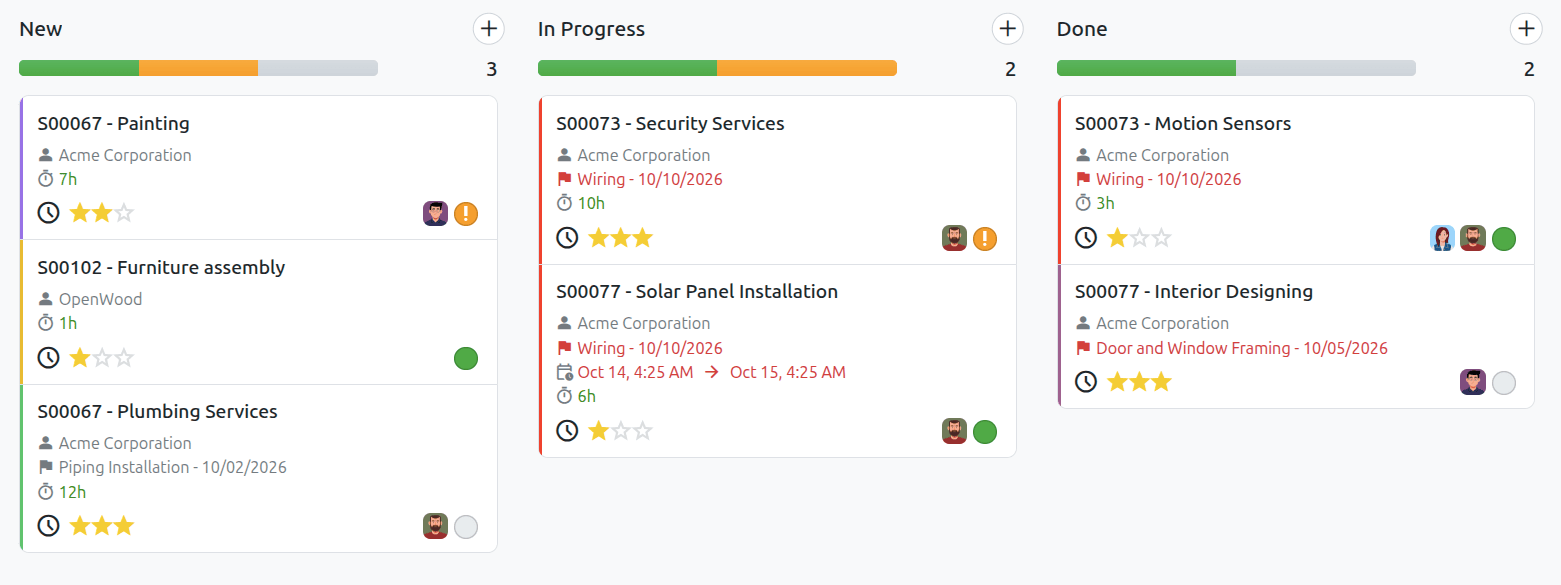Set third star priority on Painting card
The image size is (1561, 585).
pos(124,213)
